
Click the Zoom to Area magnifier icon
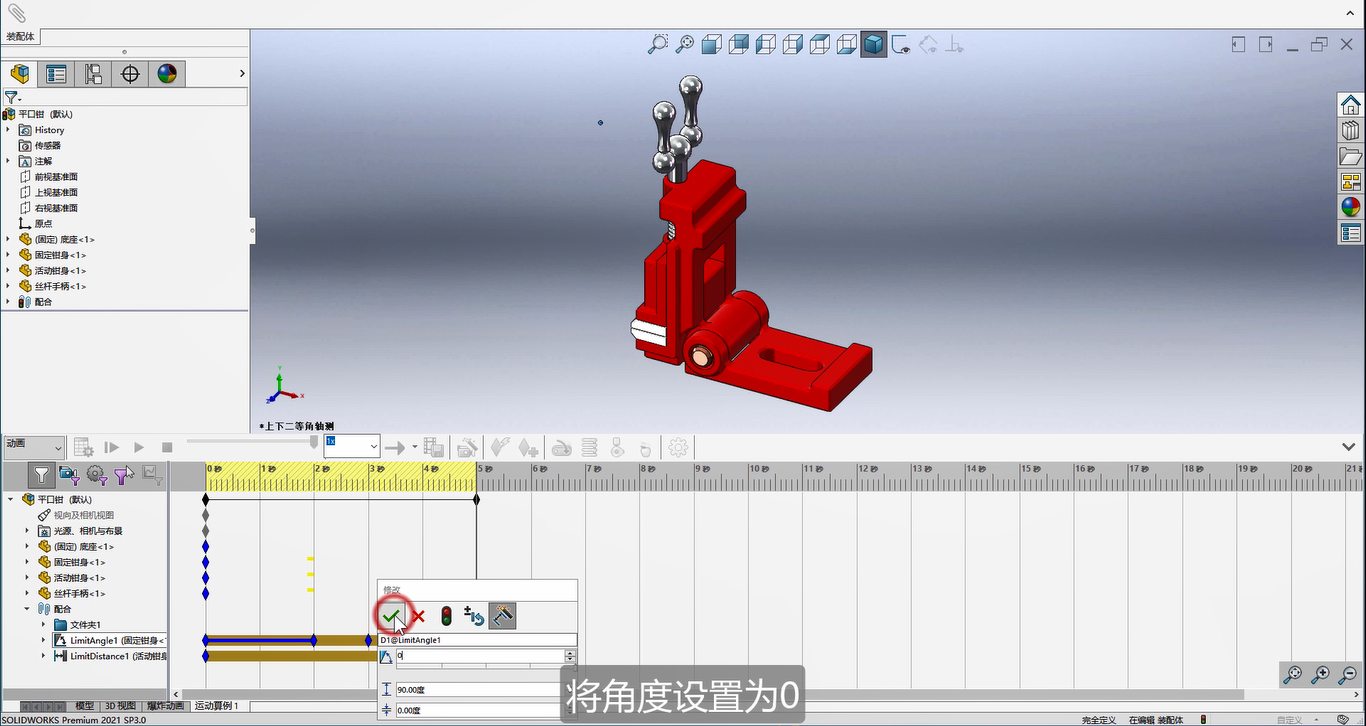pos(658,44)
